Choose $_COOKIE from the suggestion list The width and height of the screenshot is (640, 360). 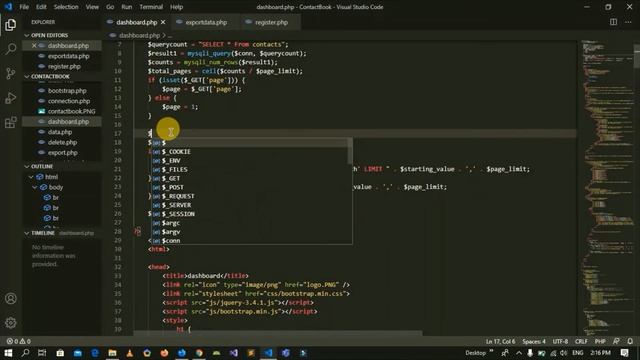point(249,152)
